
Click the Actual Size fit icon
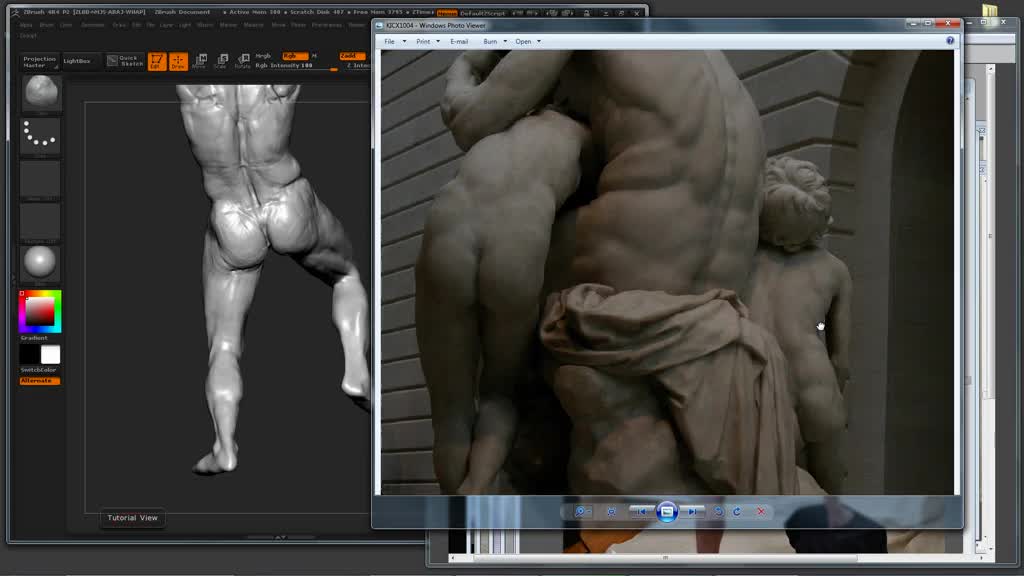611,512
